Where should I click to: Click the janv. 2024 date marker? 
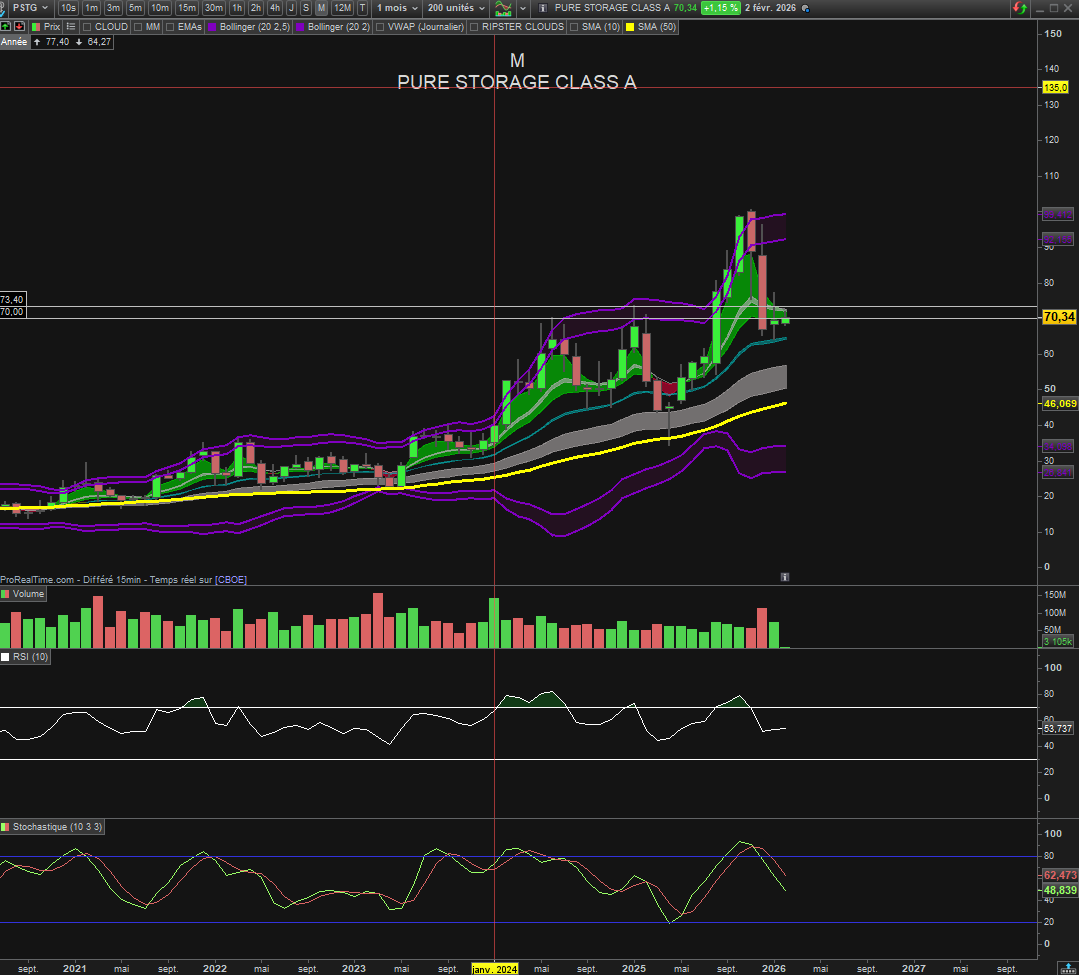click(x=494, y=969)
